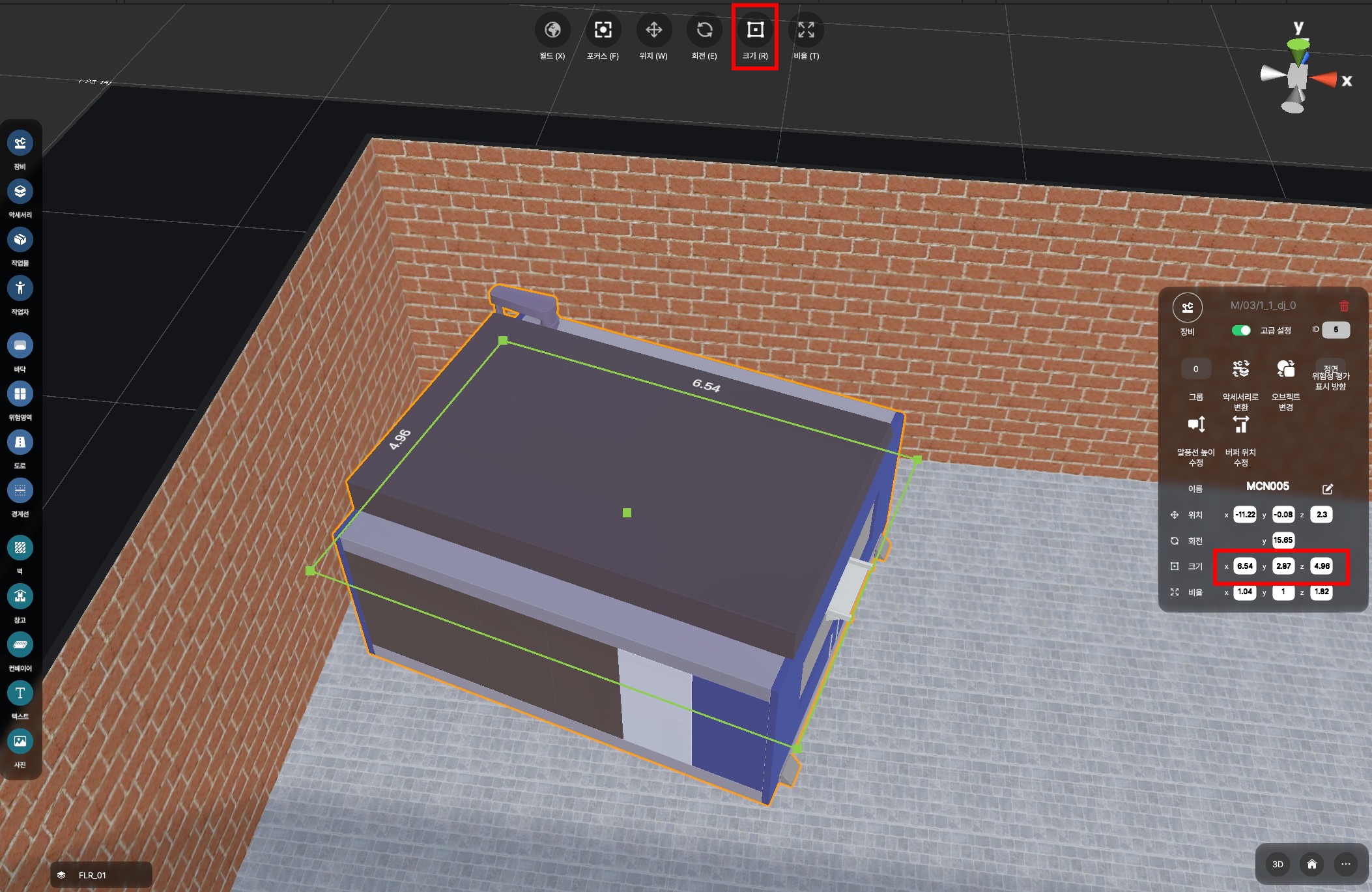Click the 위치 (W) toolbar item
Screen dimensions: 1372x892
(x=653, y=31)
